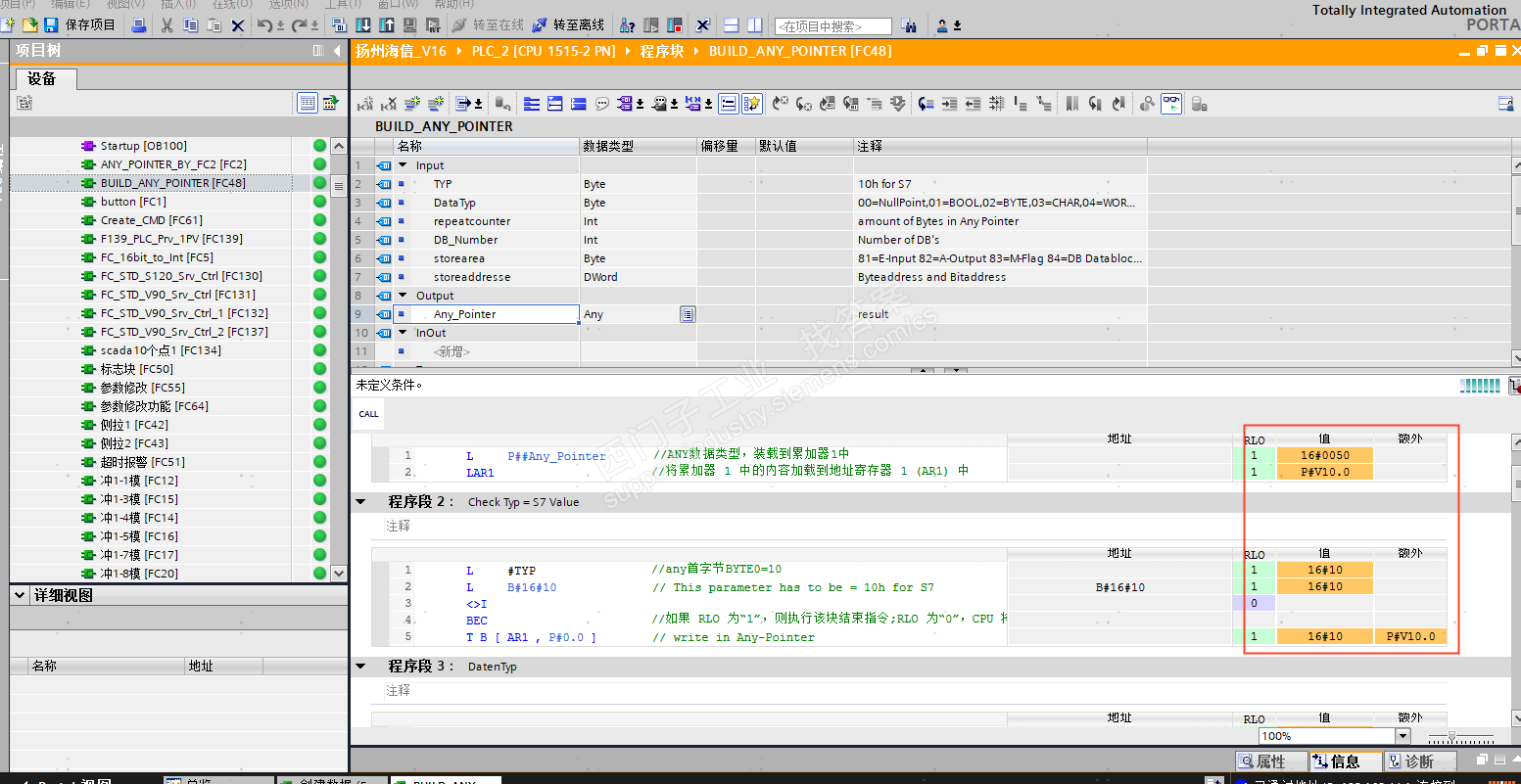
Task: Toggle program monitoring glasses icon
Action: 1171,103
